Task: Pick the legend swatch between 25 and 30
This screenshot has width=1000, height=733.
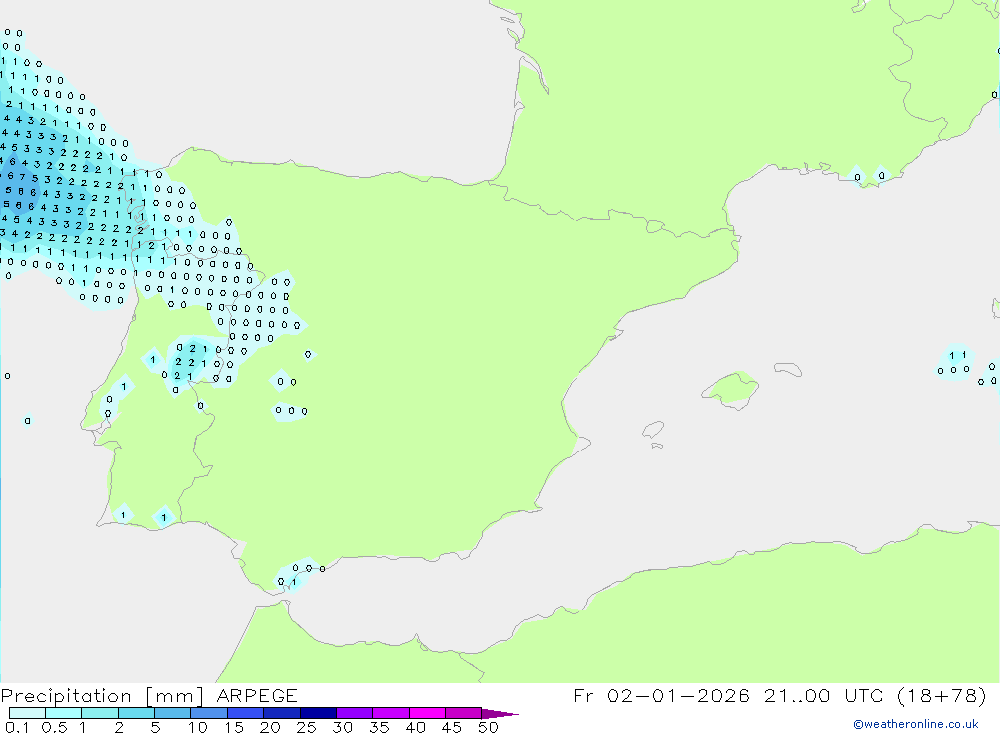Action: (318, 713)
